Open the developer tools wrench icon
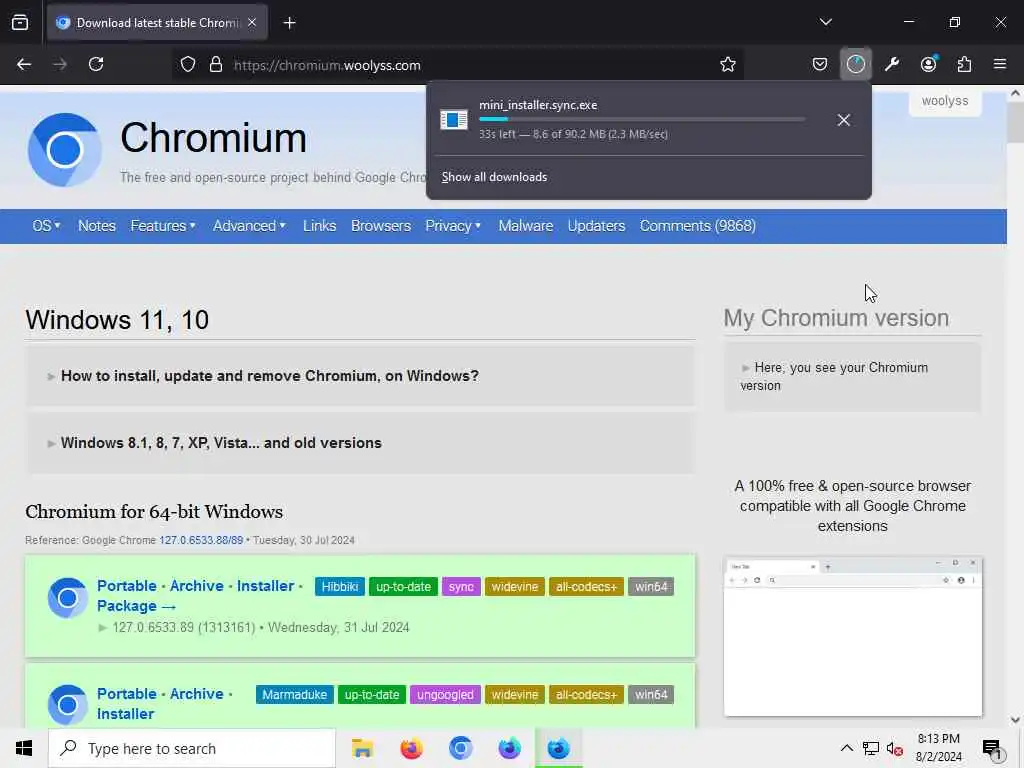 point(892,64)
